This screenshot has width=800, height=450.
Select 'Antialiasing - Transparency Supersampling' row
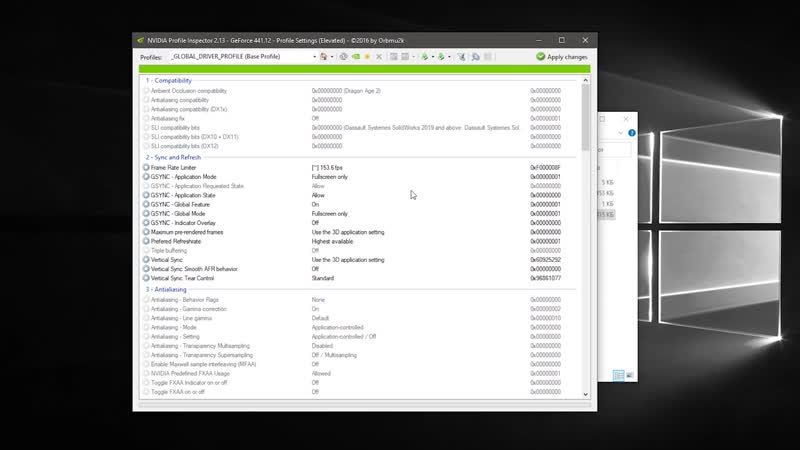360,355
